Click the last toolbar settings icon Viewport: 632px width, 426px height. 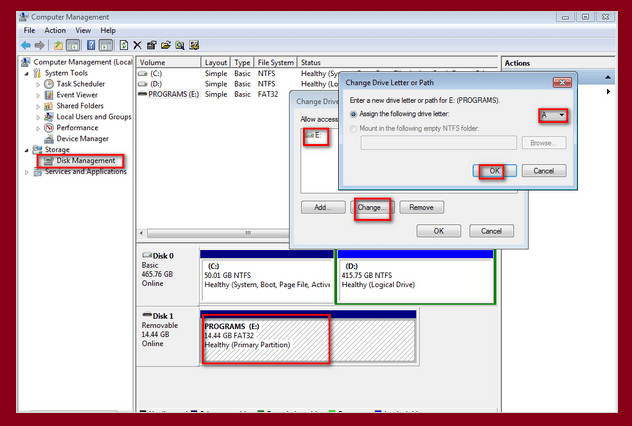(194, 45)
